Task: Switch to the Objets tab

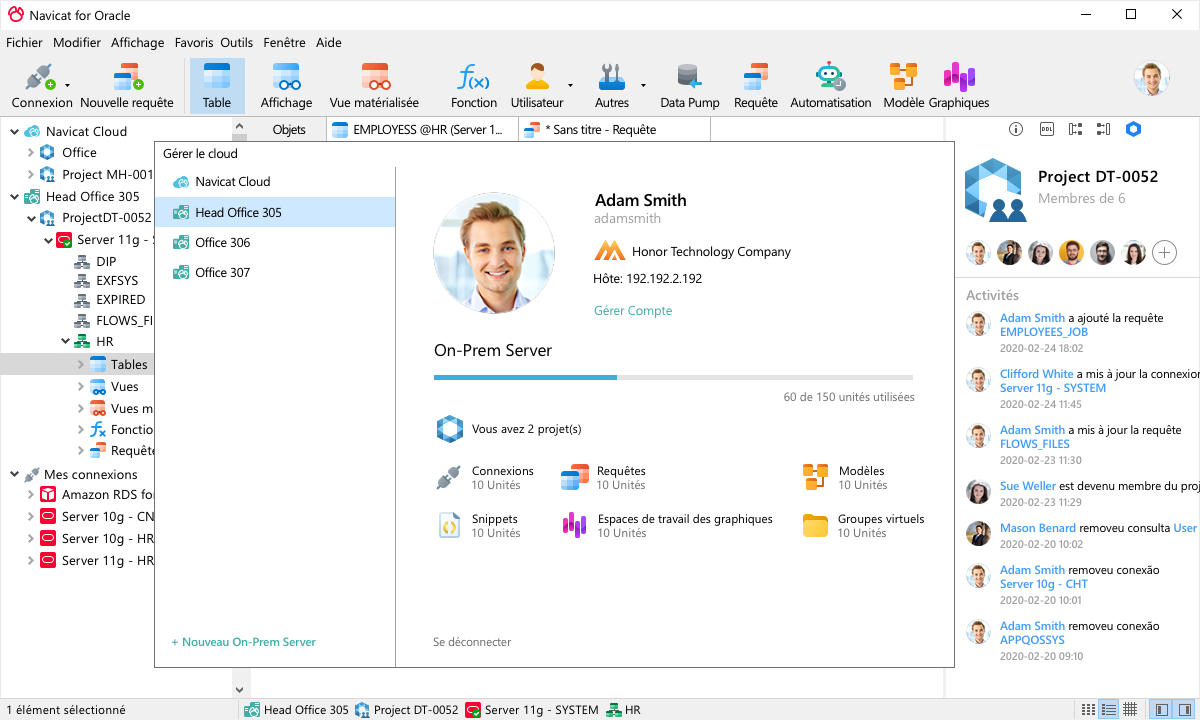Action: (x=289, y=130)
